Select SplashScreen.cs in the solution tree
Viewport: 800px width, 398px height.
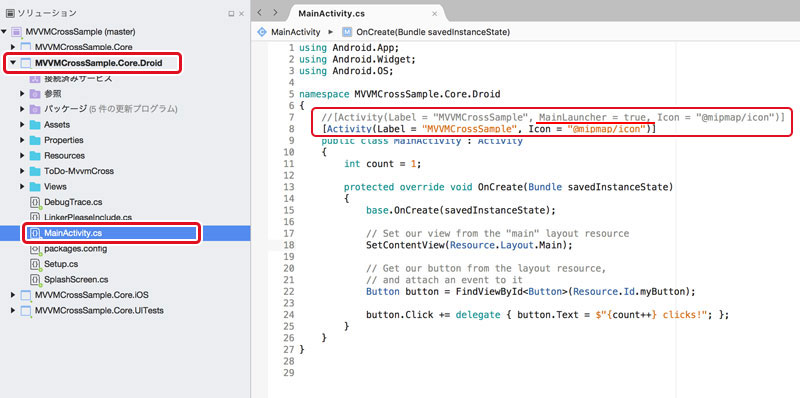pos(76,280)
